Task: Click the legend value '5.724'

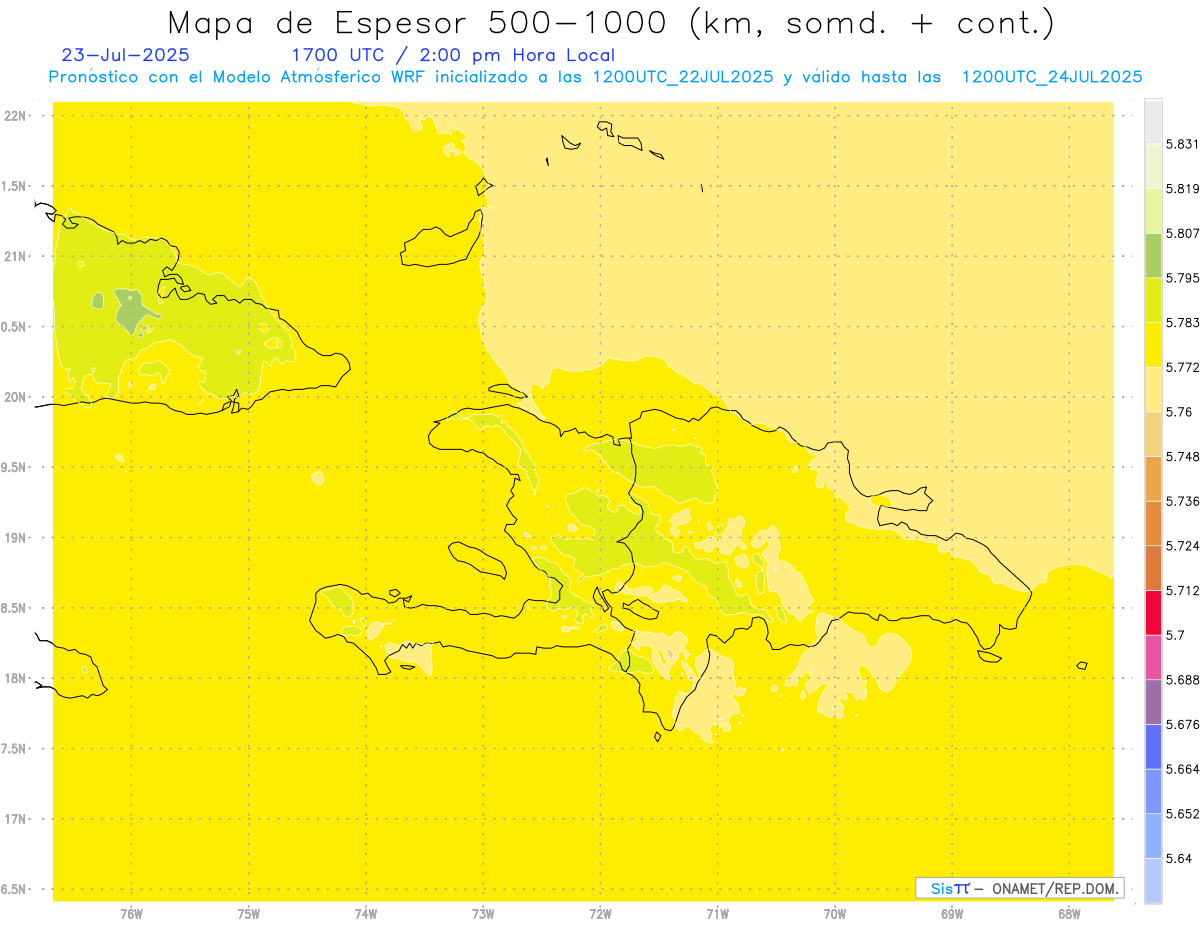Action: pos(1183,546)
